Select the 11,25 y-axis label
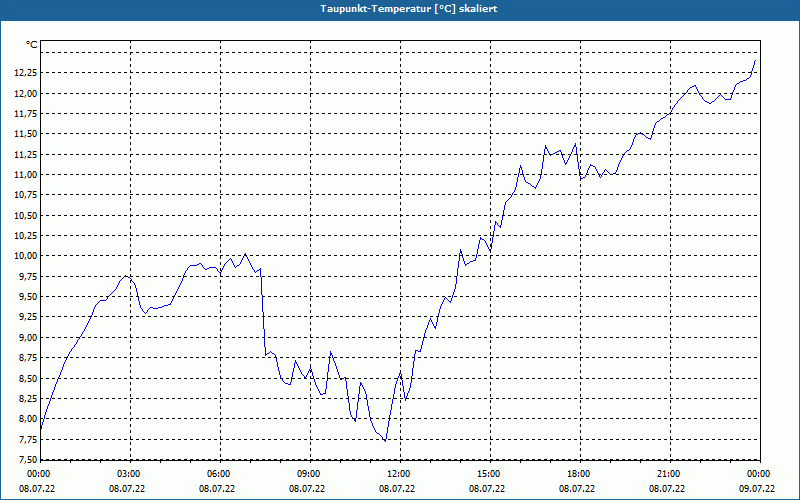The width and height of the screenshot is (800, 500). [x=25, y=155]
